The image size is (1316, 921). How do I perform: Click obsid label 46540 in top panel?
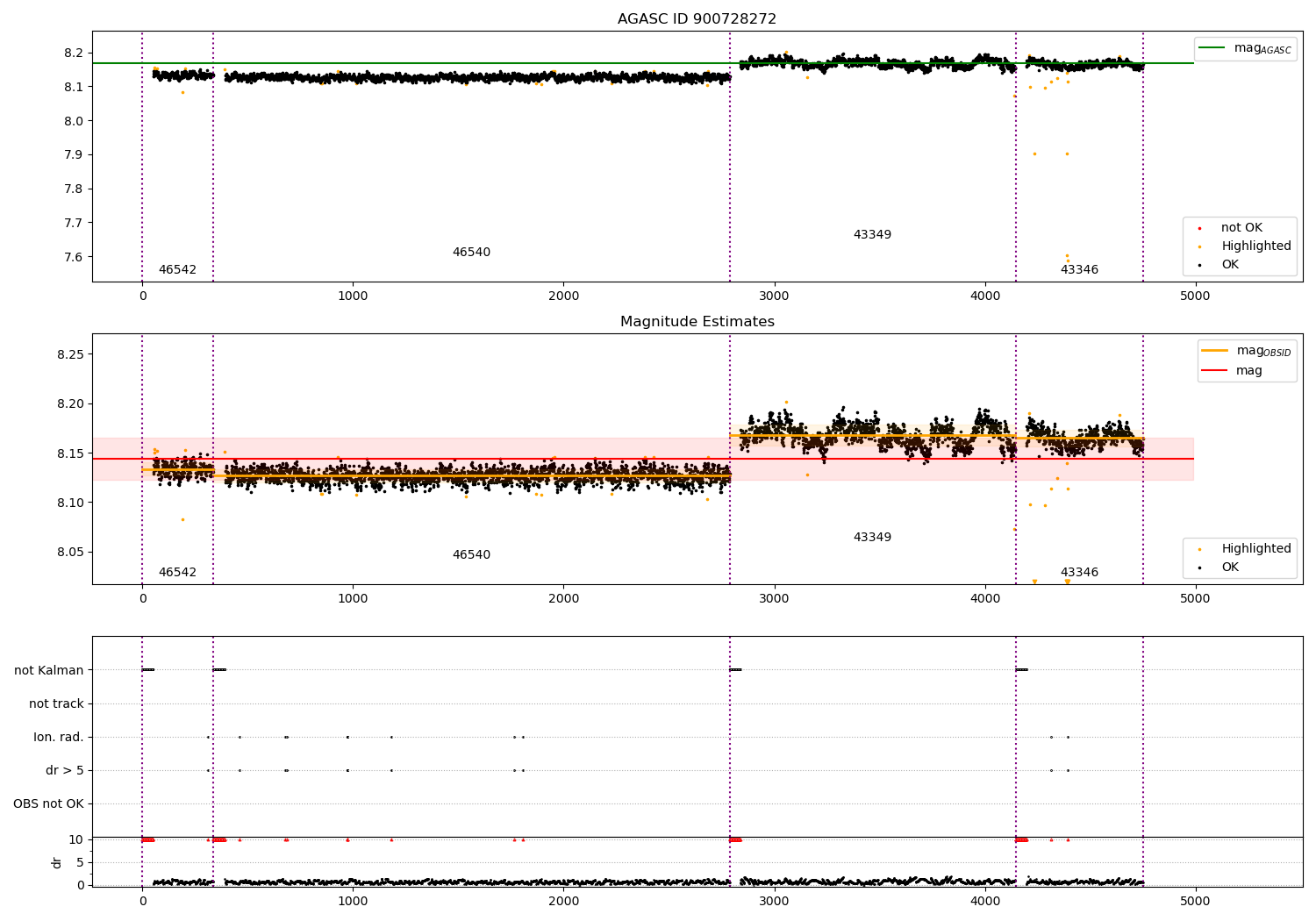tap(471, 253)
